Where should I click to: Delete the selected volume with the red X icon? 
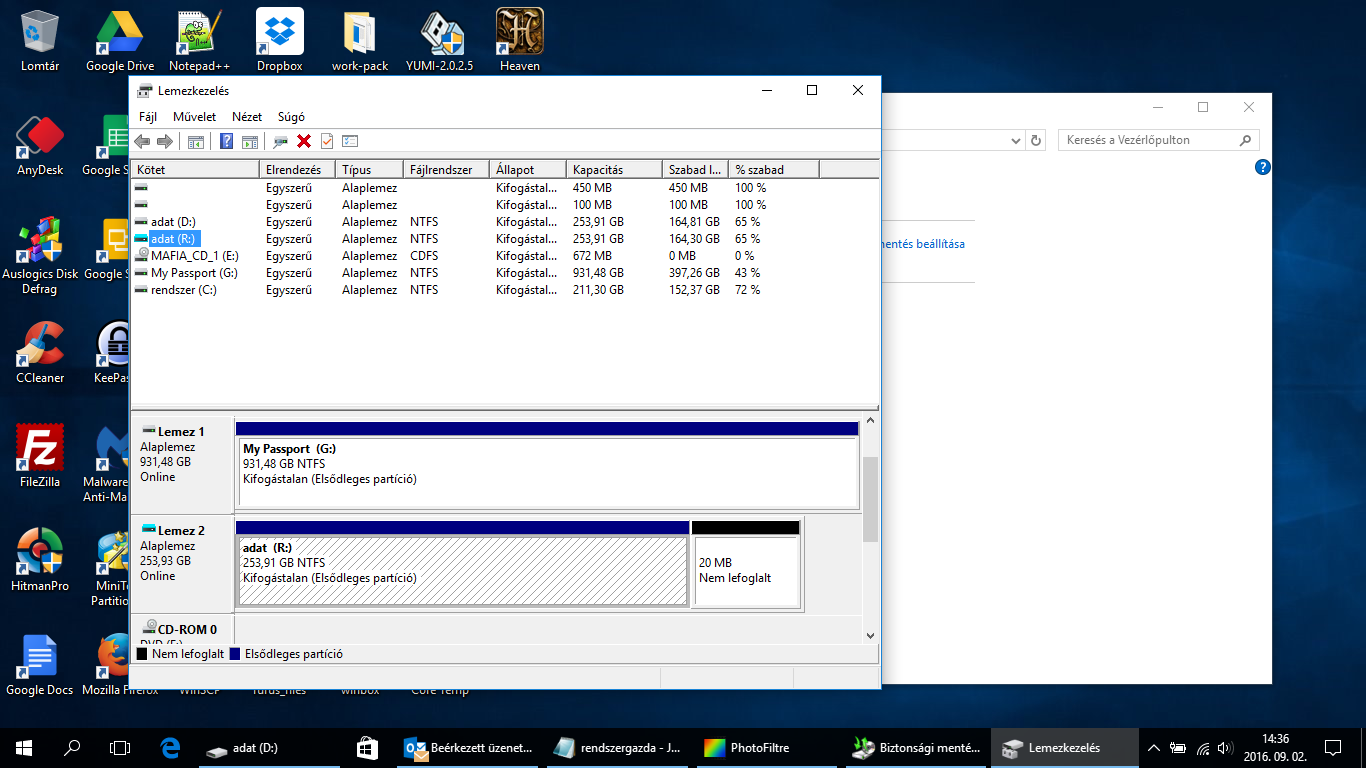(x=303, y=141)
